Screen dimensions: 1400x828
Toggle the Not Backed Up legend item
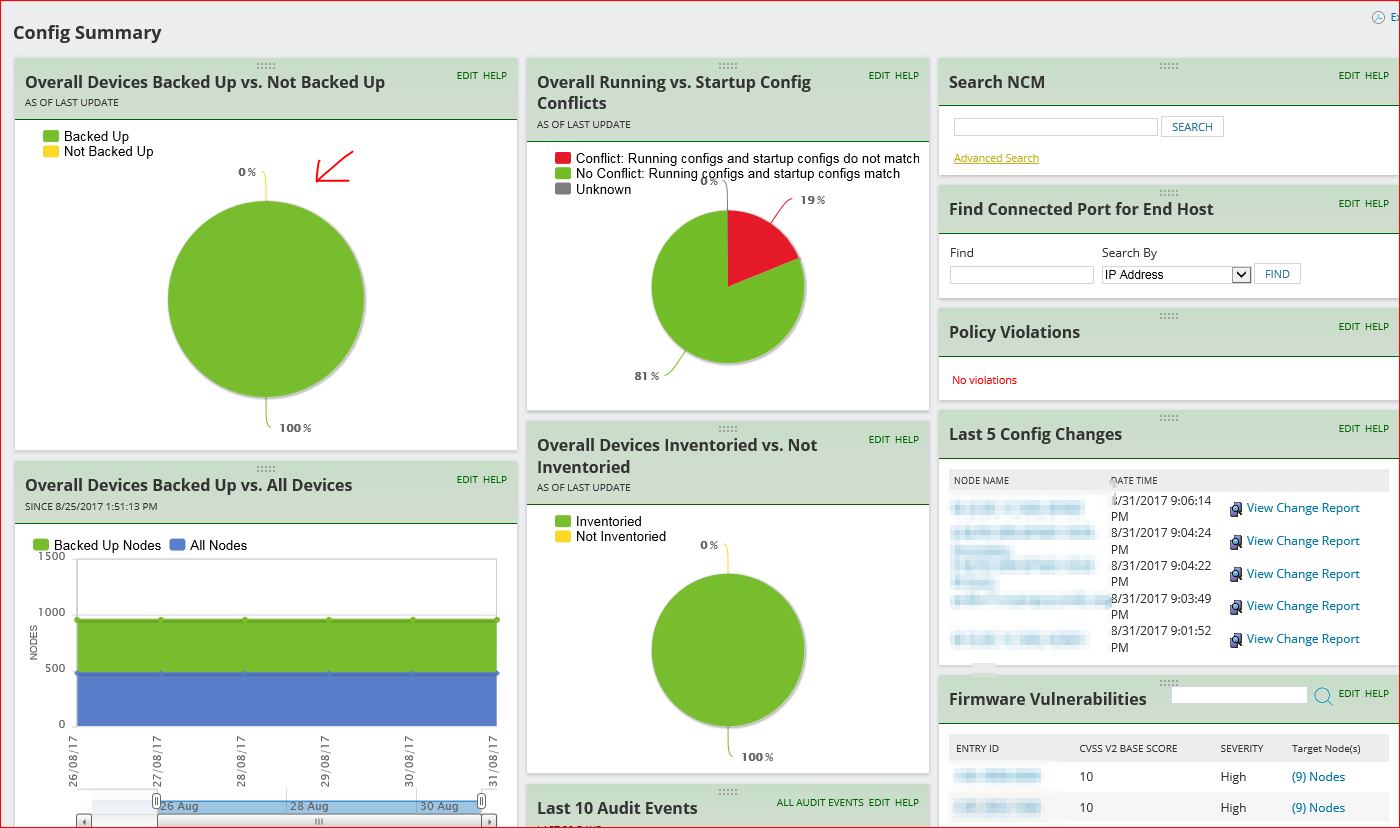(x=98, y=152)
